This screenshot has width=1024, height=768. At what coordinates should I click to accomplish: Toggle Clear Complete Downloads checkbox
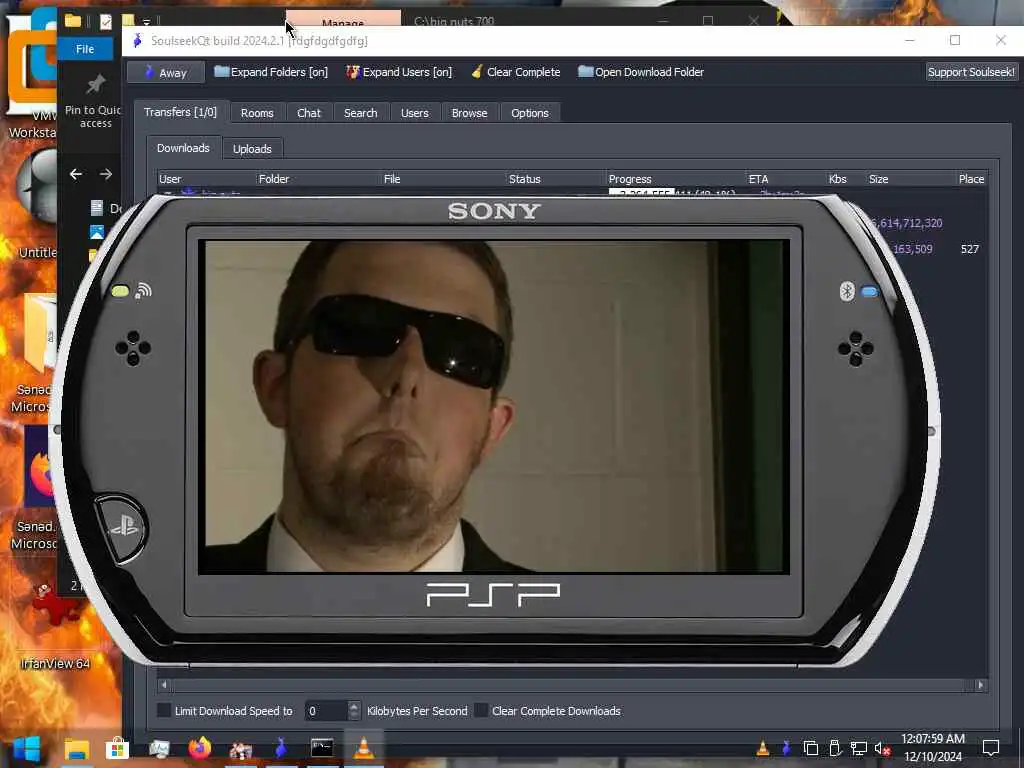click(x=481, y=711)
